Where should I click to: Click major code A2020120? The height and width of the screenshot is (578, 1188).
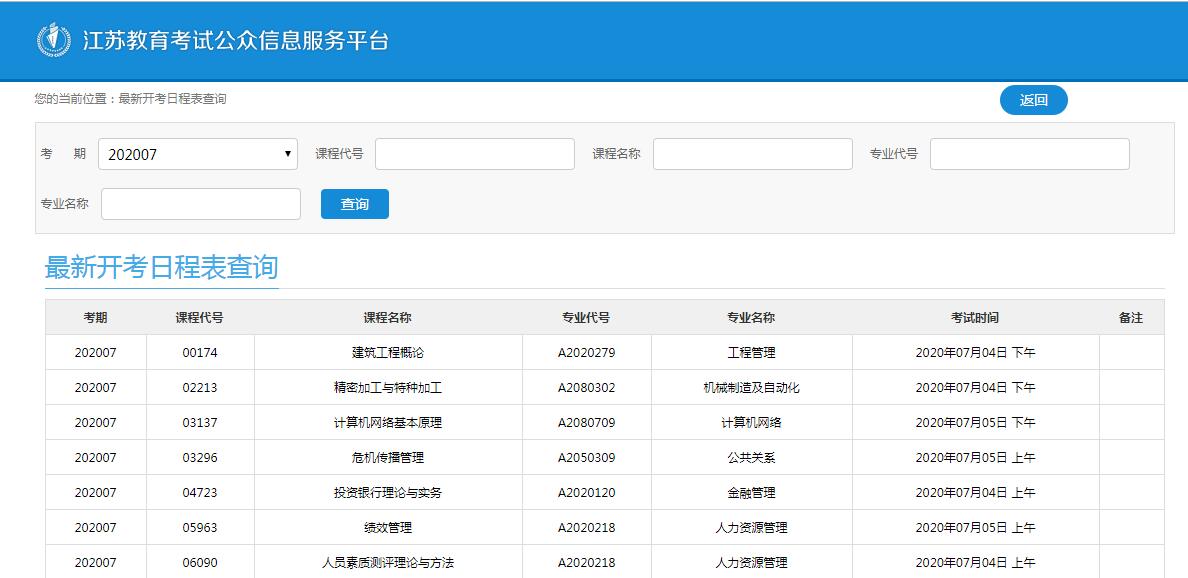(x=586, y=493)
